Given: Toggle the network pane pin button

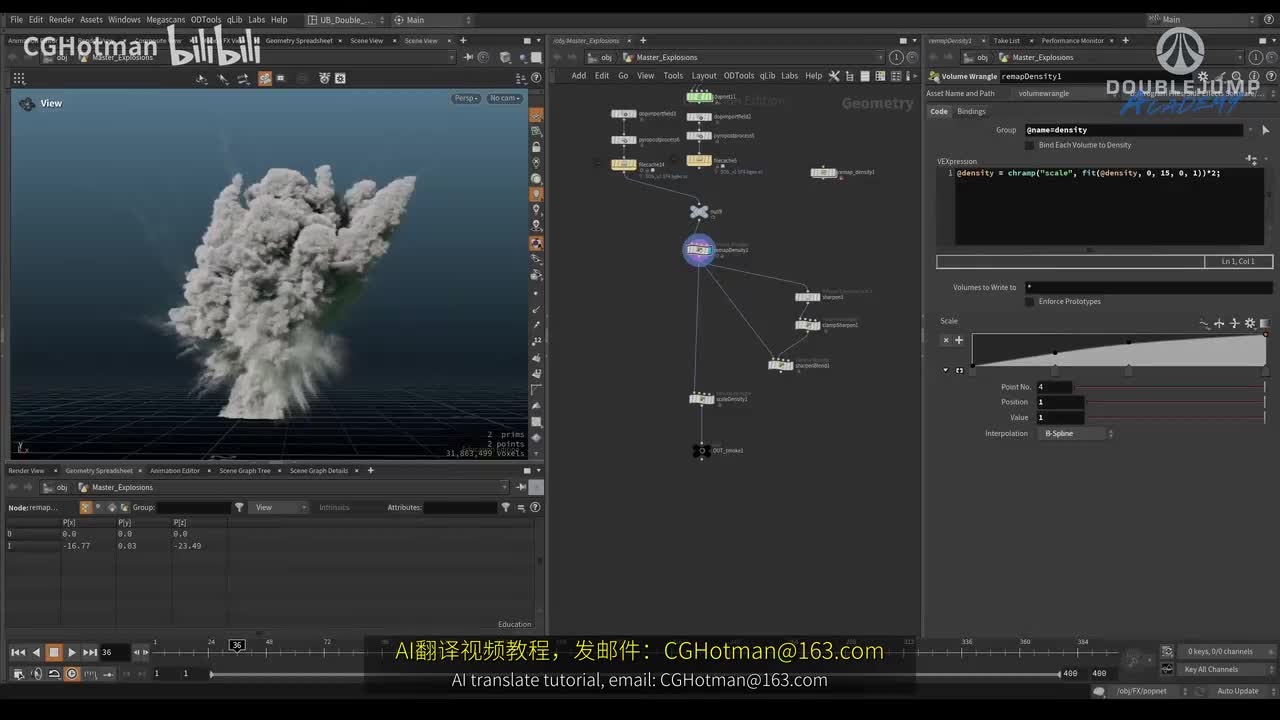Looking at the screenshot, I should coord(896,57).
